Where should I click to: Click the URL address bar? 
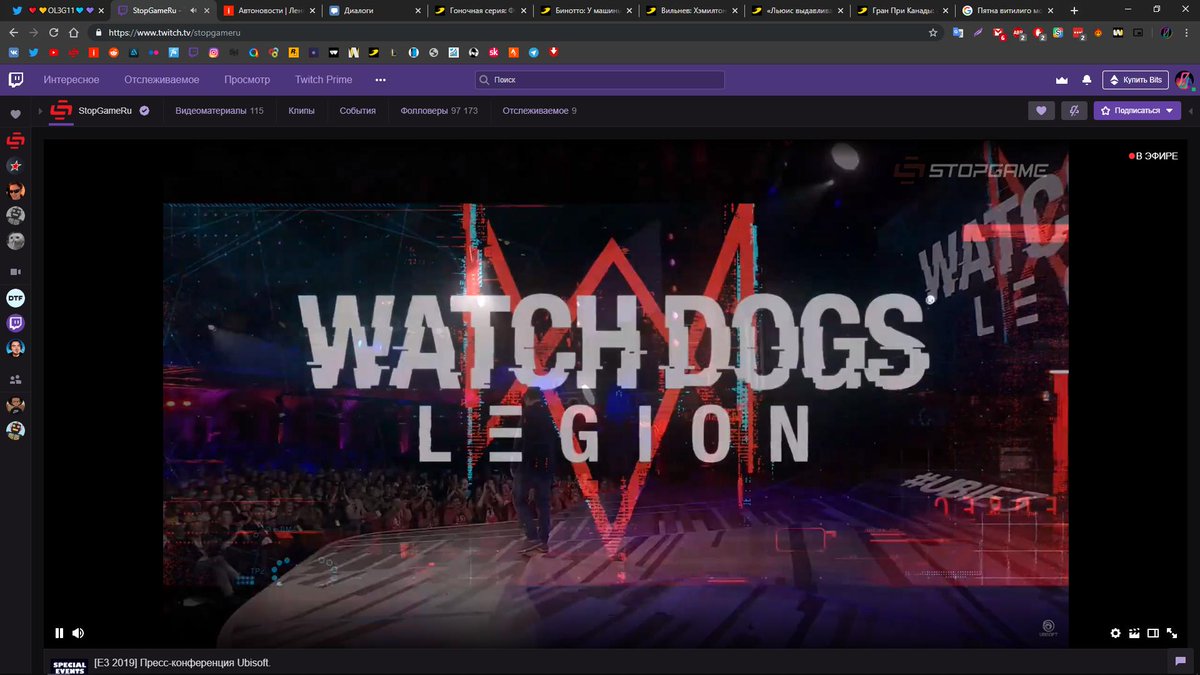pos(516,32)
